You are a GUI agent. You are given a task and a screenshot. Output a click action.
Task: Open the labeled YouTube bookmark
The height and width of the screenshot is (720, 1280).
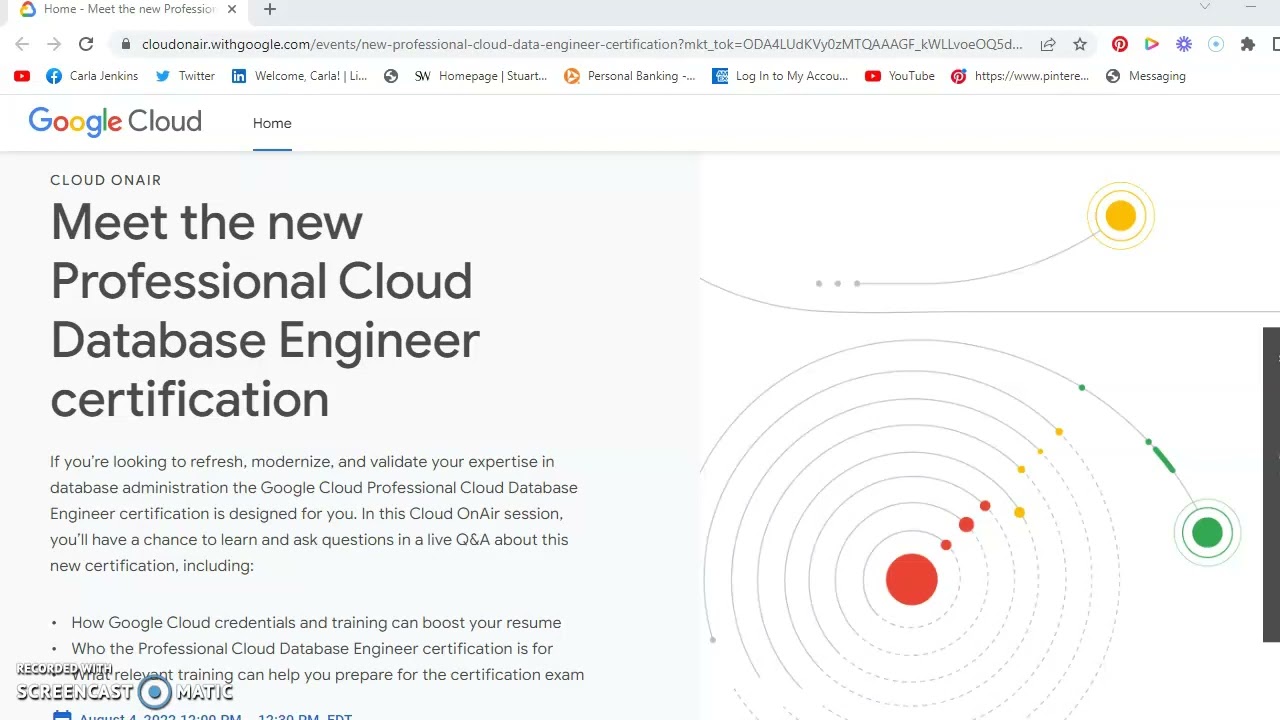point(900,76)
